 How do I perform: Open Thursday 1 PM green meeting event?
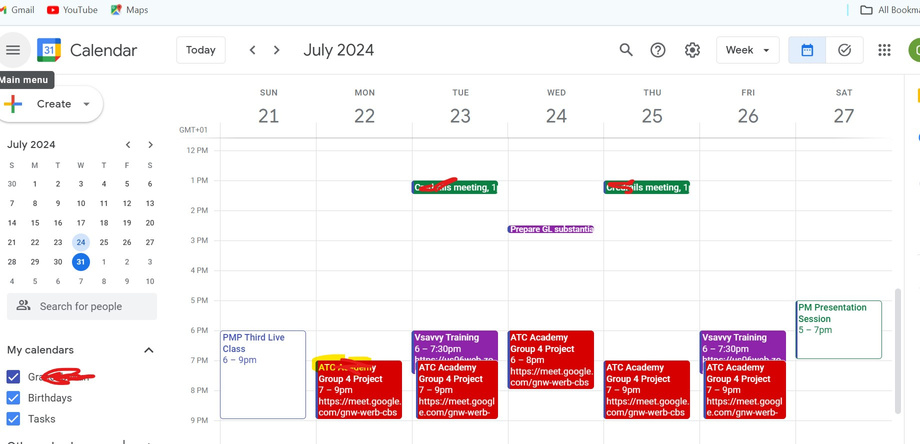[x=647, y=187]
